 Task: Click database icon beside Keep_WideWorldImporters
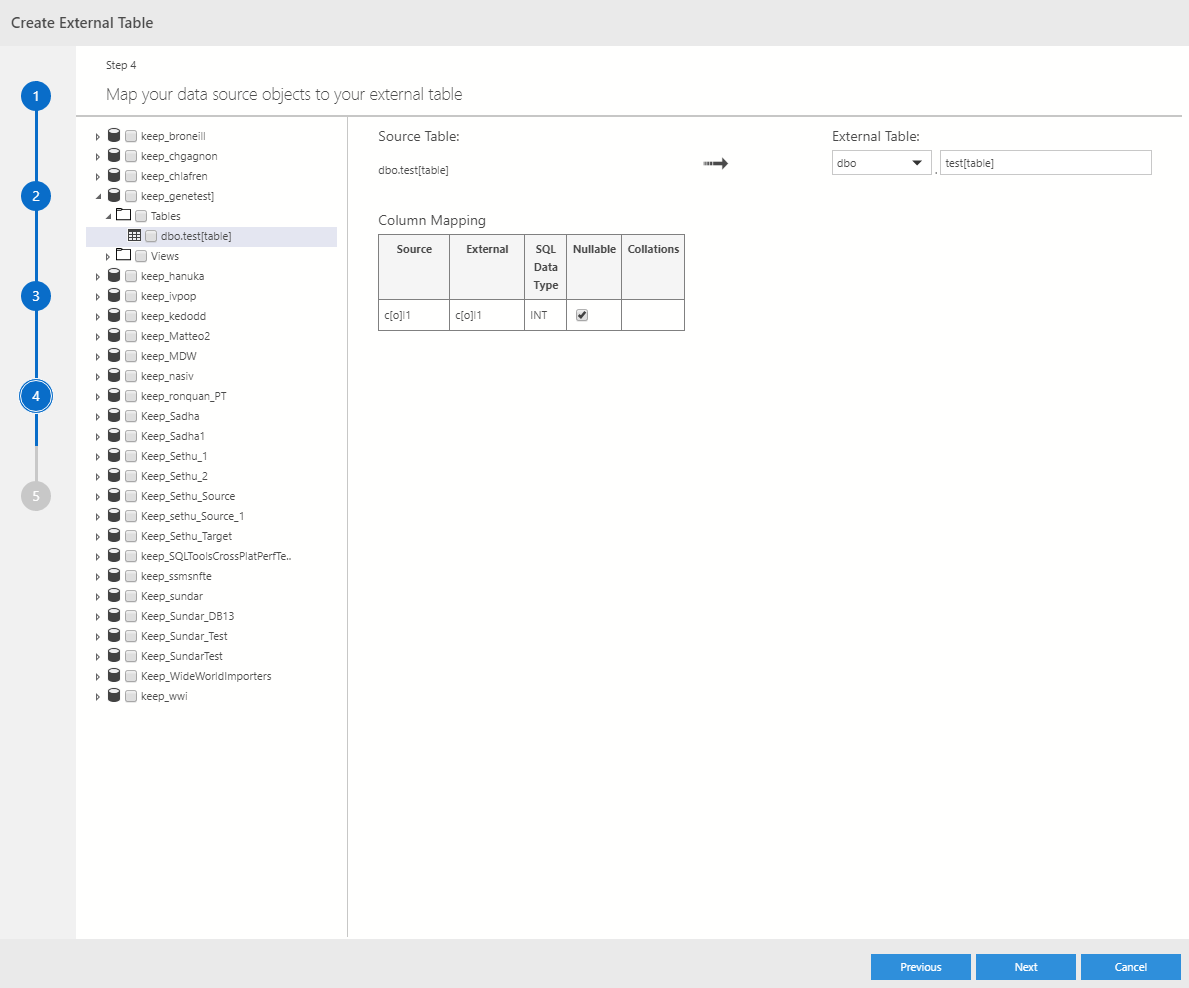pyautogui.click(x=114, y=676)
